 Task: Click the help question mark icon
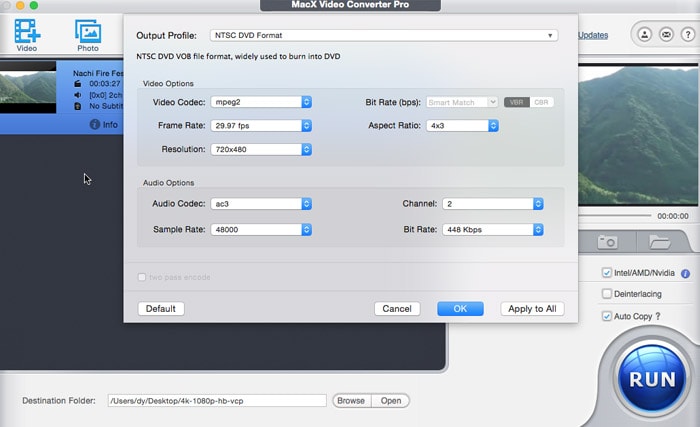point(688,34)
